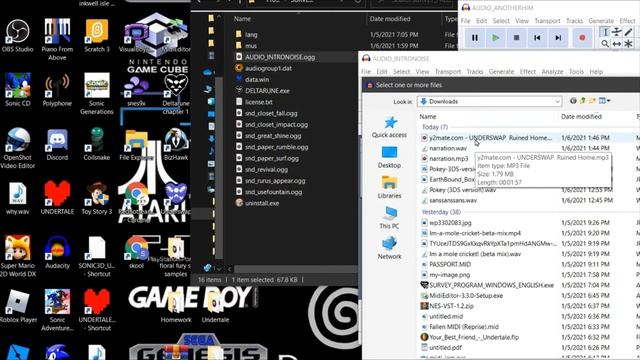The image size is (640, 360).
Task: Open Quick access in dialog sidebar
Action: 389,127
